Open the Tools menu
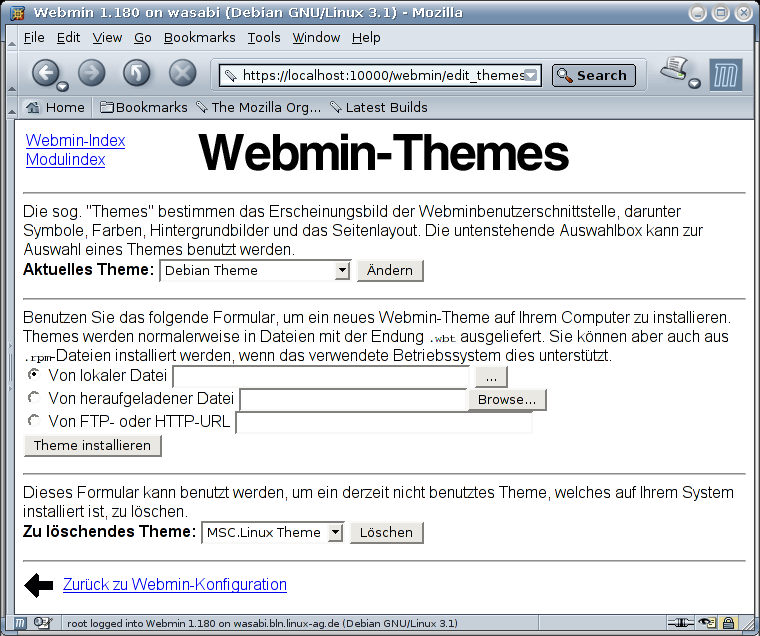The width and height of the screenshot is (760, 636). (x=264, y=37)
